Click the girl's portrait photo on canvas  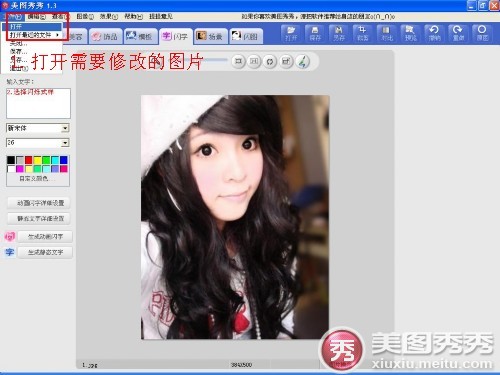click(235, 217)
